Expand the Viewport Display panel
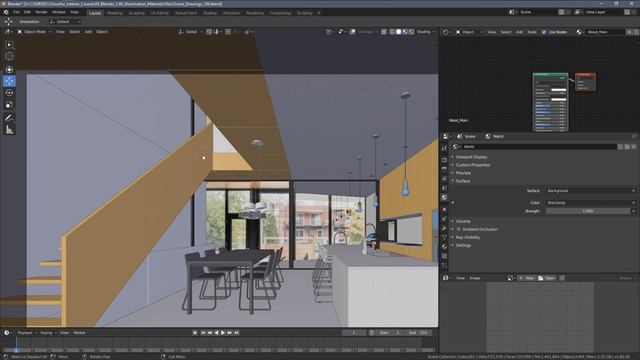The width and height of the screenshot is (640, 360). 471,157
